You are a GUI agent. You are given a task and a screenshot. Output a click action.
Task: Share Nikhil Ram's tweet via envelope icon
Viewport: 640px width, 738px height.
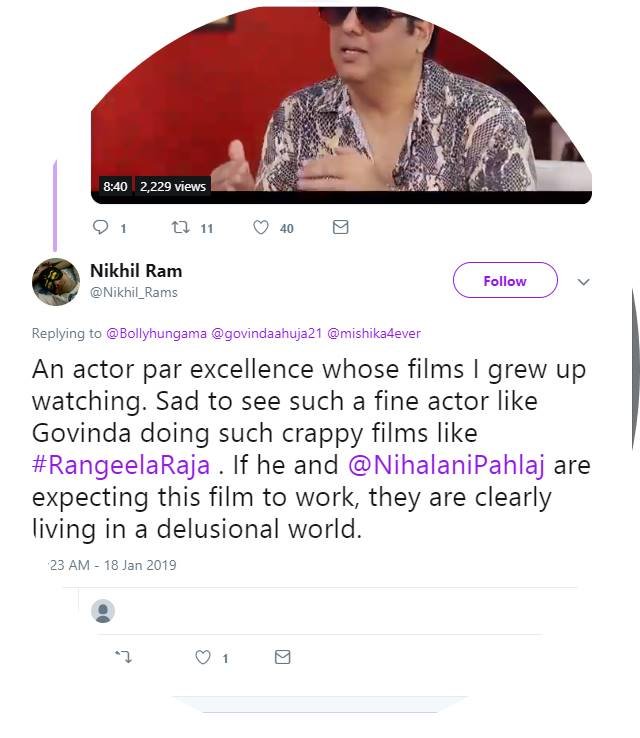(282, 657)
